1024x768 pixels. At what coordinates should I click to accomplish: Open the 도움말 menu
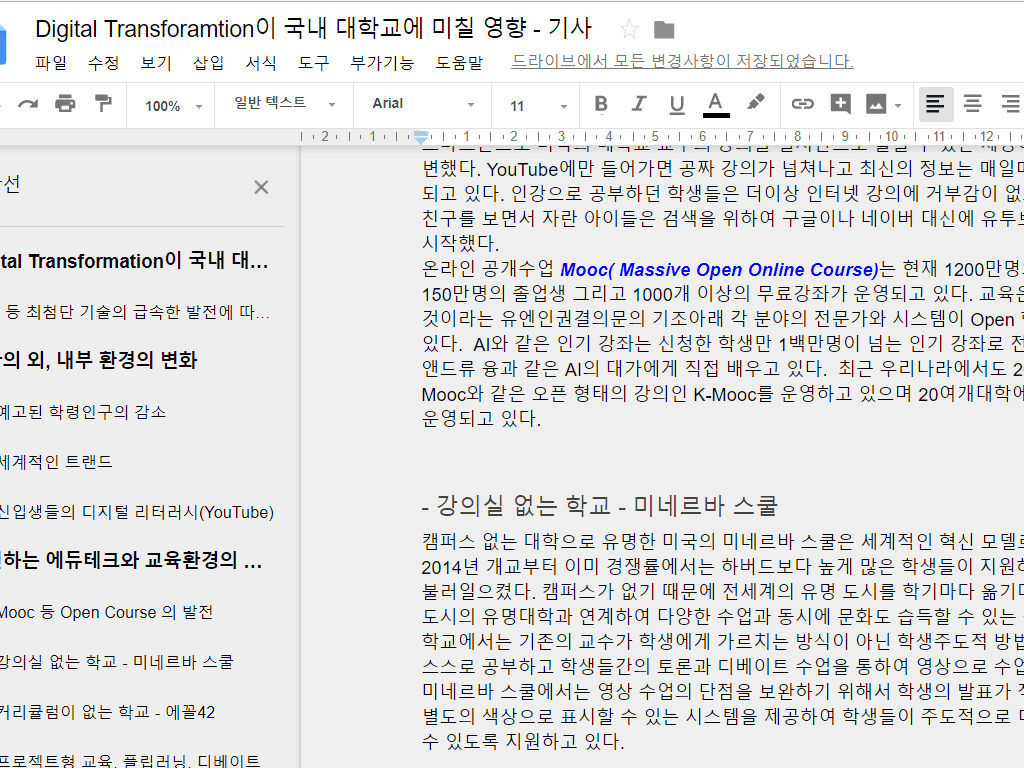[459, 63]
